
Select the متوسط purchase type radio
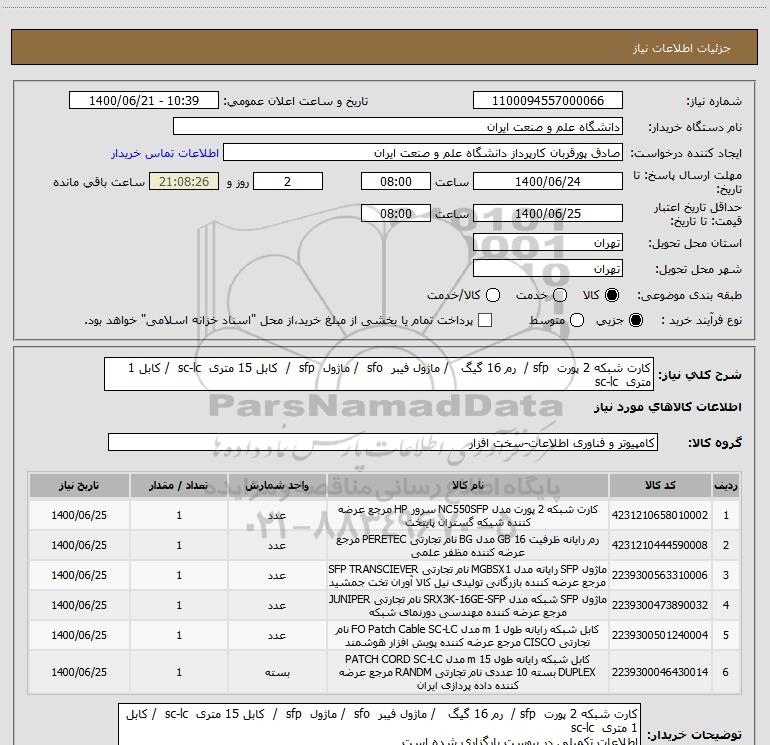[577, 320]
